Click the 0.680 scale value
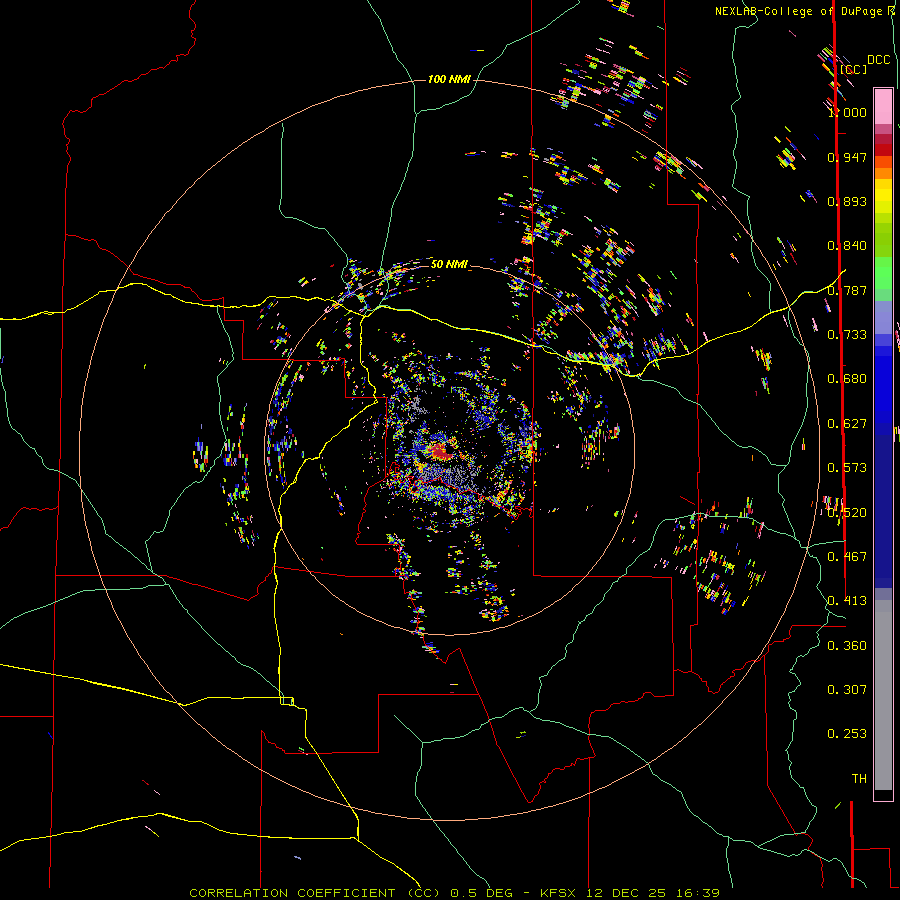The width and height of the screenshot is (900, 900). click(847, 379)
